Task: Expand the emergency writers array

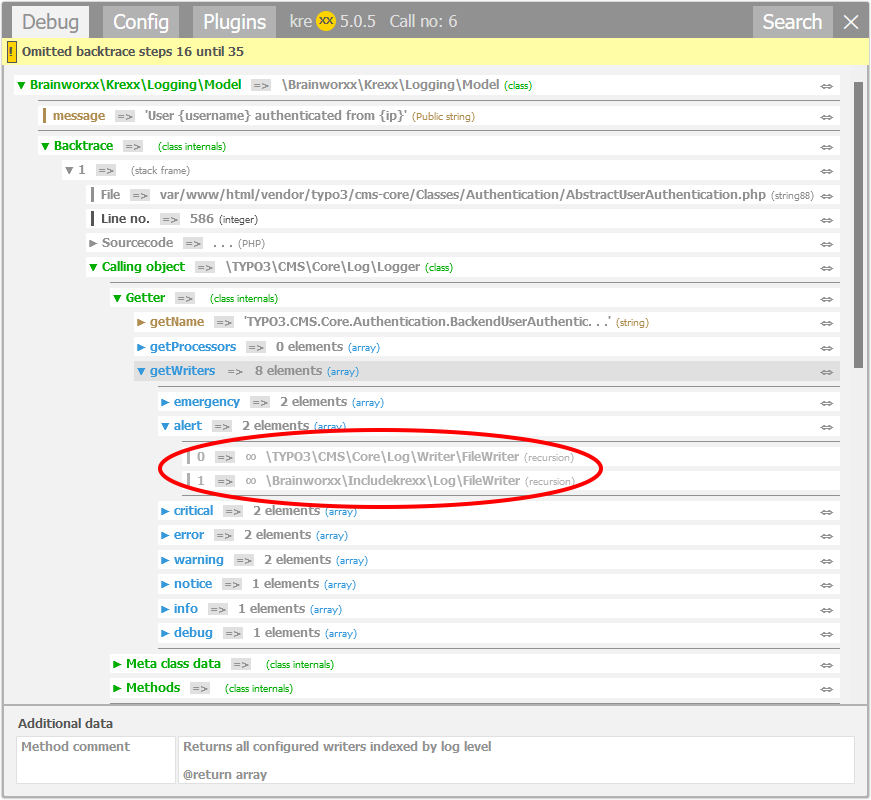Action: 166,402
